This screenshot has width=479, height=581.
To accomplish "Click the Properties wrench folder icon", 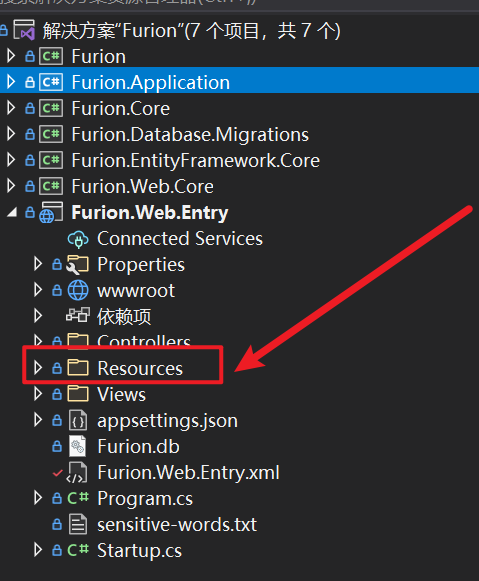I will tap(77, 265).
